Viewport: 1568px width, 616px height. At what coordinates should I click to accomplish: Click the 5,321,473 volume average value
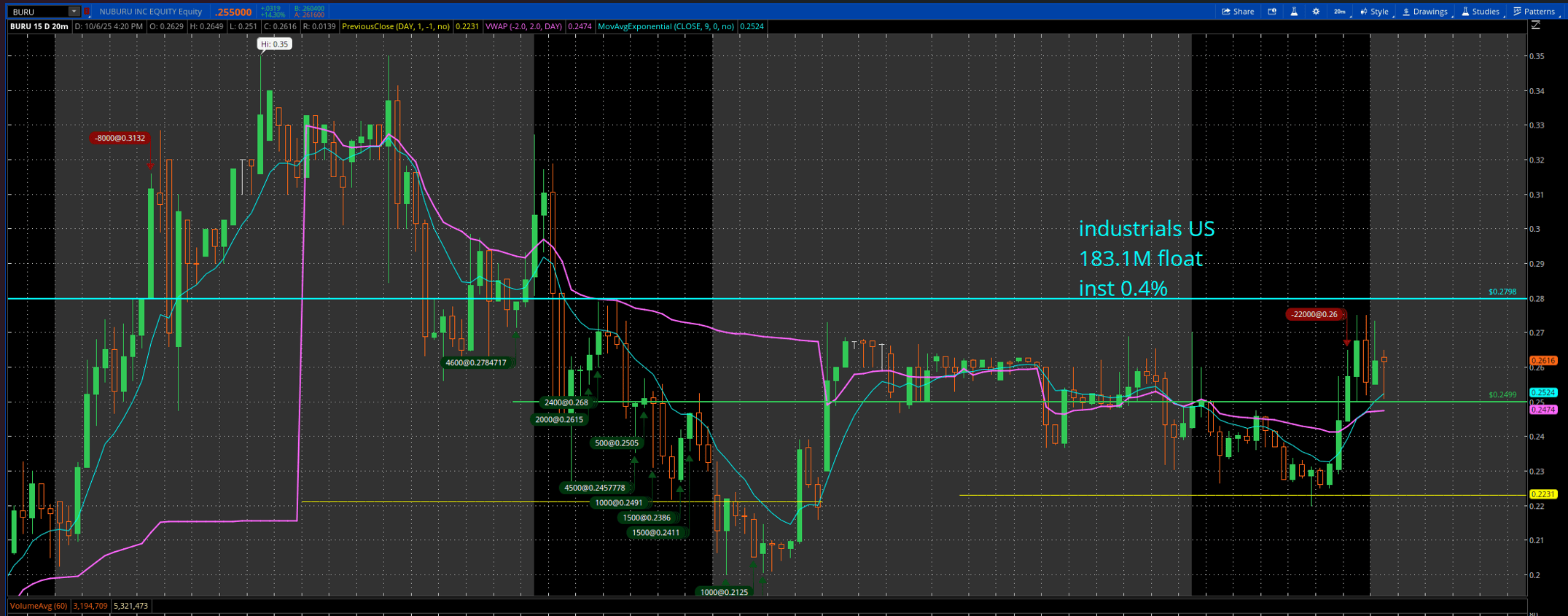(130, 606)
